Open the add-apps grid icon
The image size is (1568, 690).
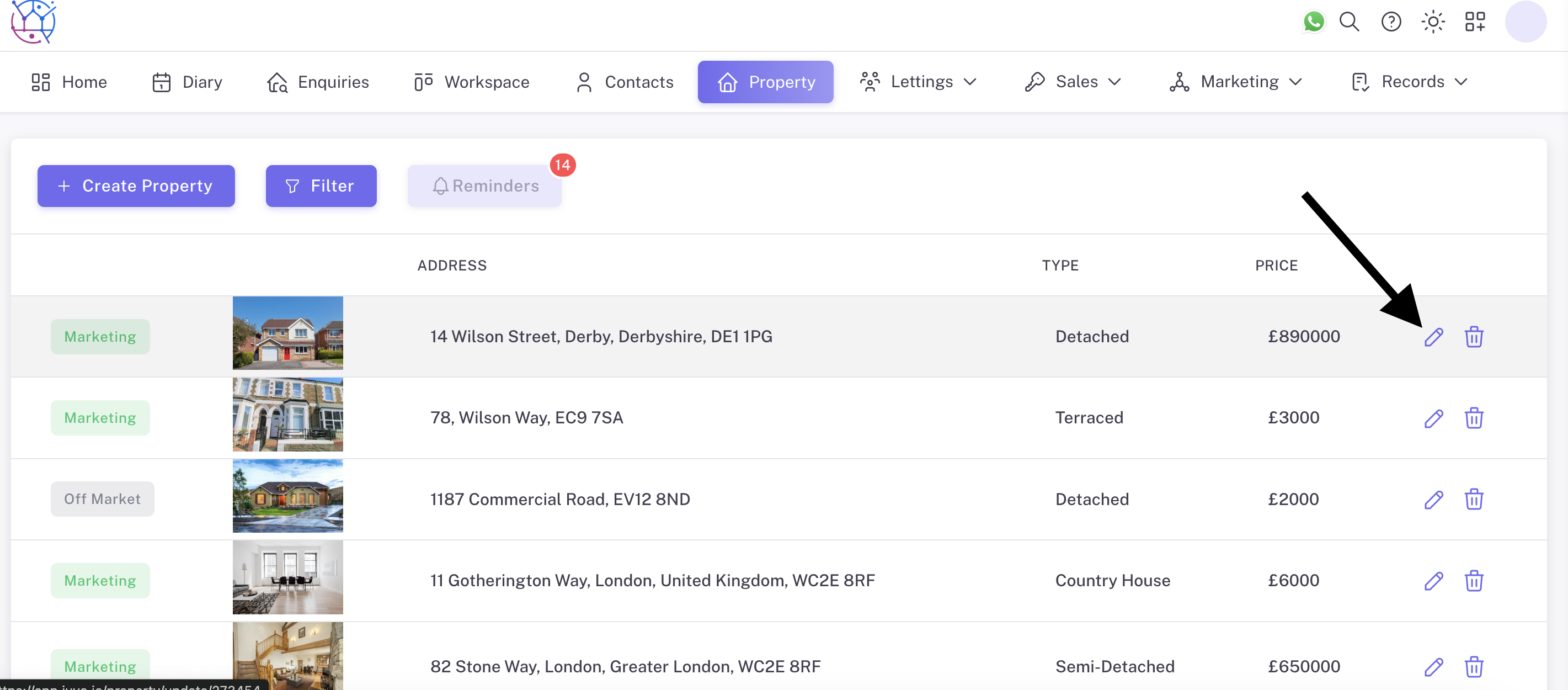coord(1474,22)
